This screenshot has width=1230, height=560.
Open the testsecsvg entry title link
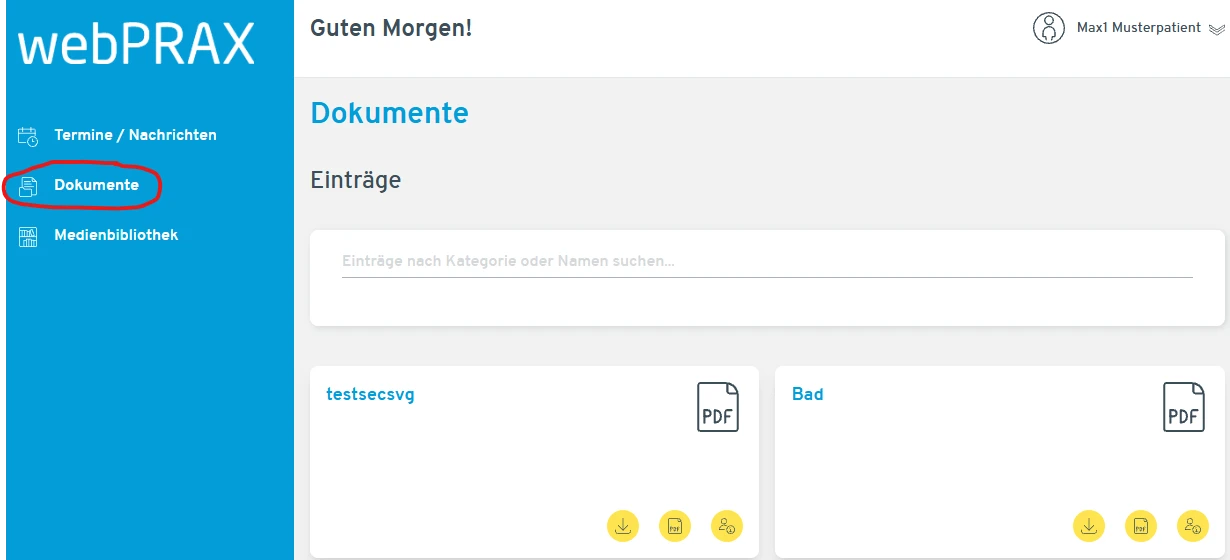pos(370,394)
